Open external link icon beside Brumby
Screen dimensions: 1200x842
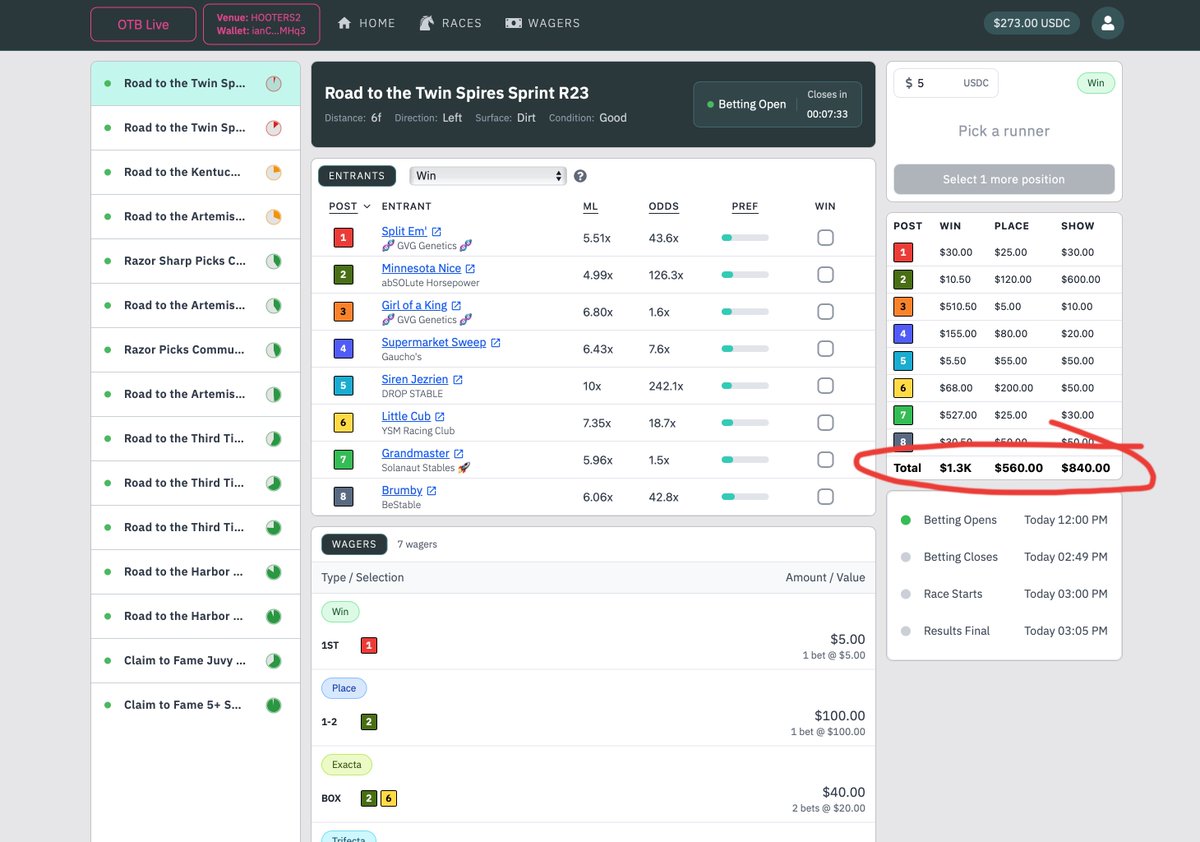(x=432, y=491)
